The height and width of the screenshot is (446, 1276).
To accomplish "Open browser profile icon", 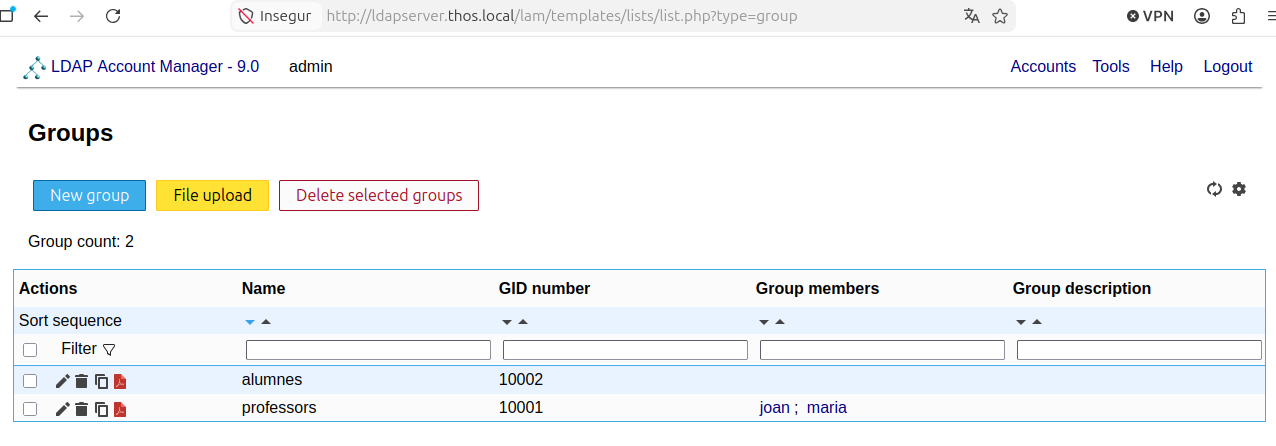I will pos(1203,16).
